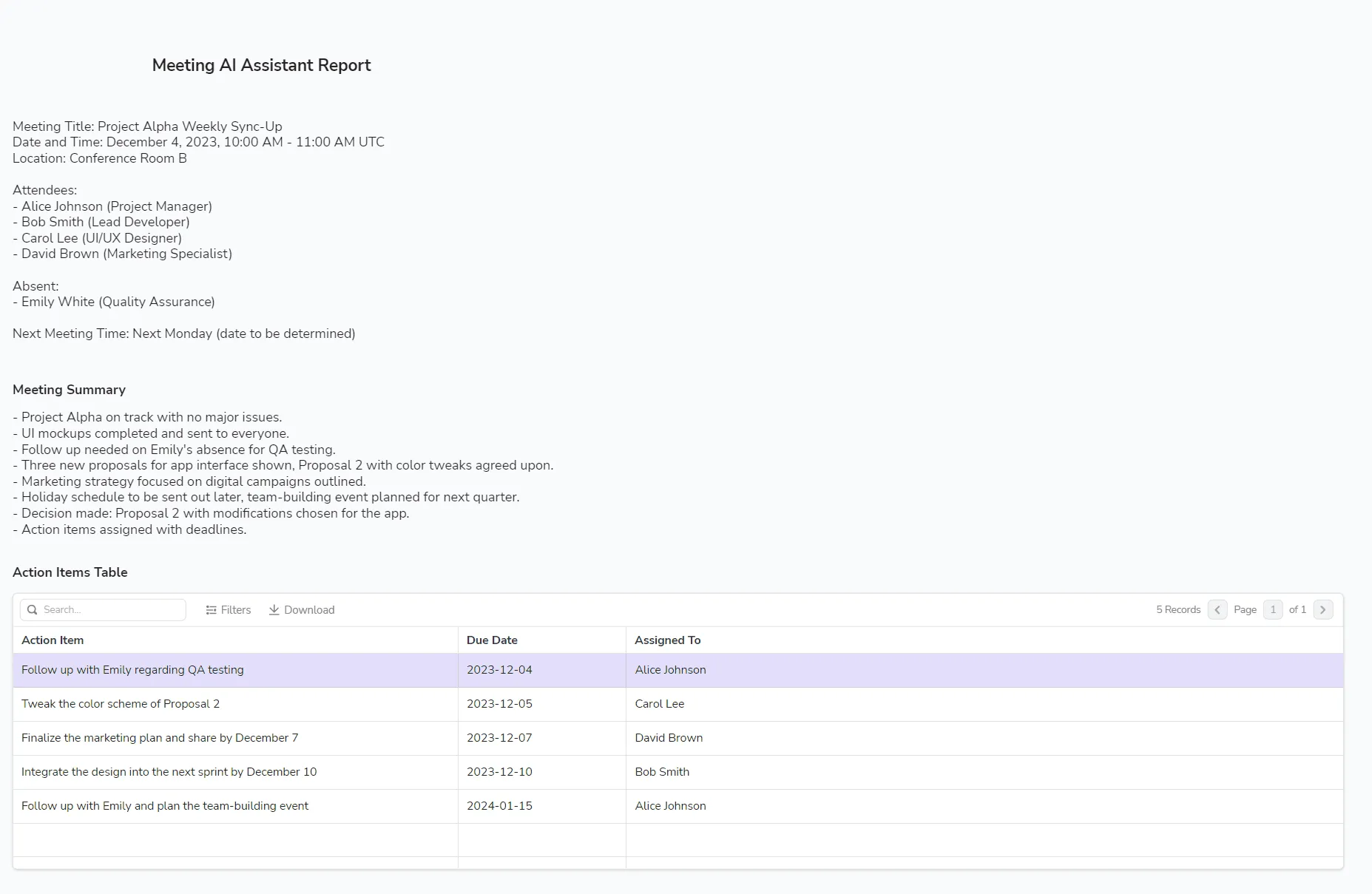Go to the next page using the right chevron
Image resolution: width=1372 pixels, height=894 pixels.
pos(1323,609)
